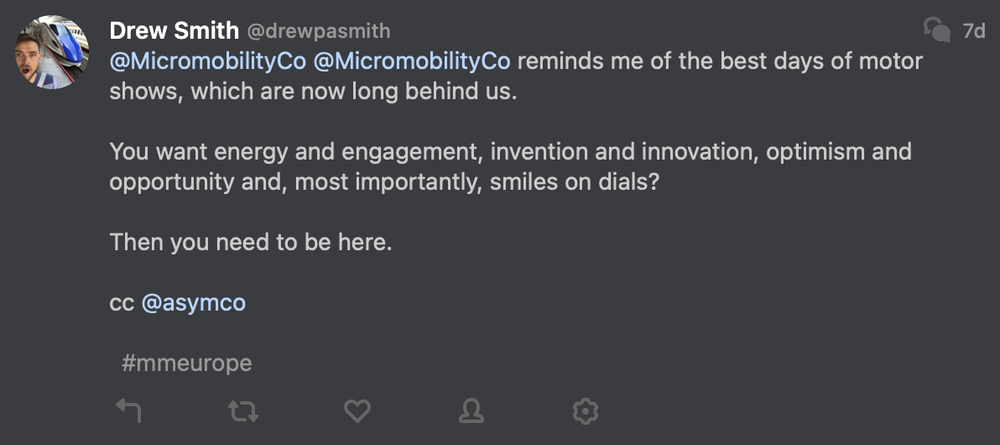1000x445 pixels.
Task: Click the person icon below the post
Action: (471, 409)
